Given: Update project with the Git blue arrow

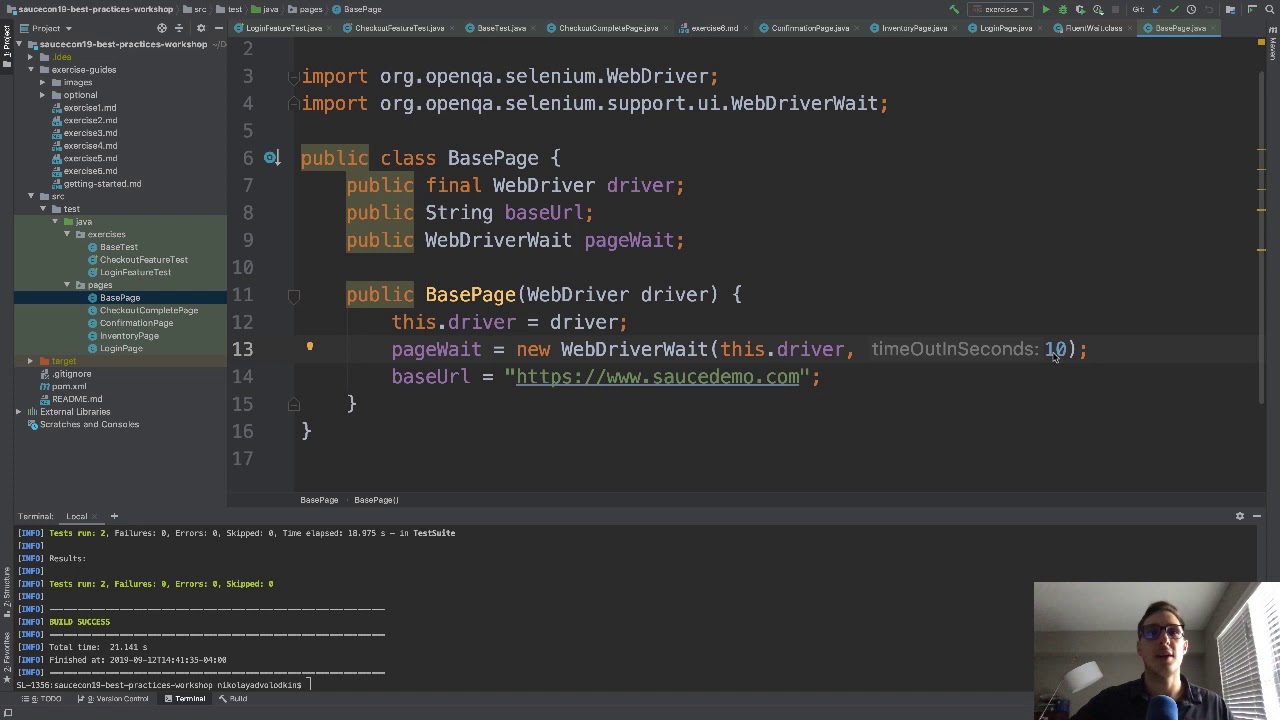Looking at the screenshot, I should 1157,10.
